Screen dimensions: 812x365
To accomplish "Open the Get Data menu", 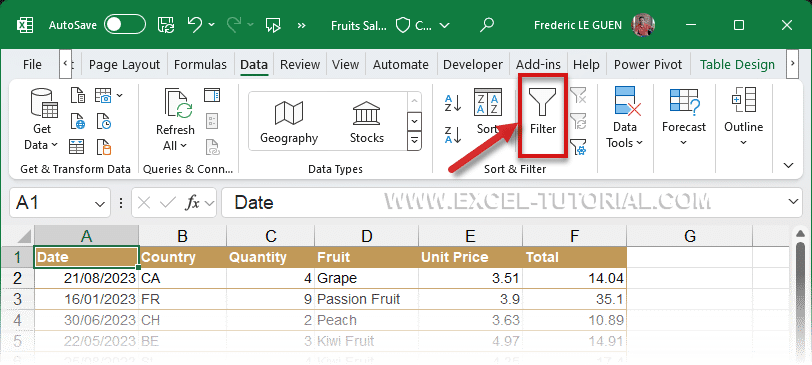I will coord(42,120).
